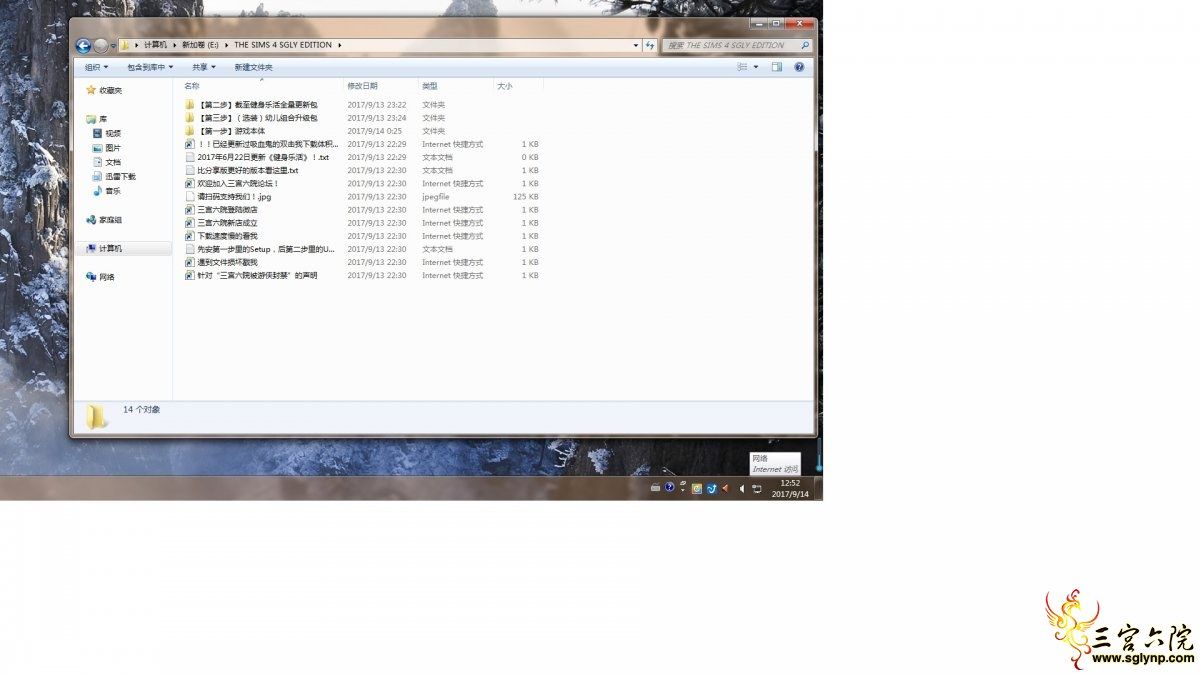This screenshot has height=675, width=1200.
Task: Click THE SIMS 4 SGLY EDITION breadcrumb segment
Action: pyautogui.click(x=284, y=45)
